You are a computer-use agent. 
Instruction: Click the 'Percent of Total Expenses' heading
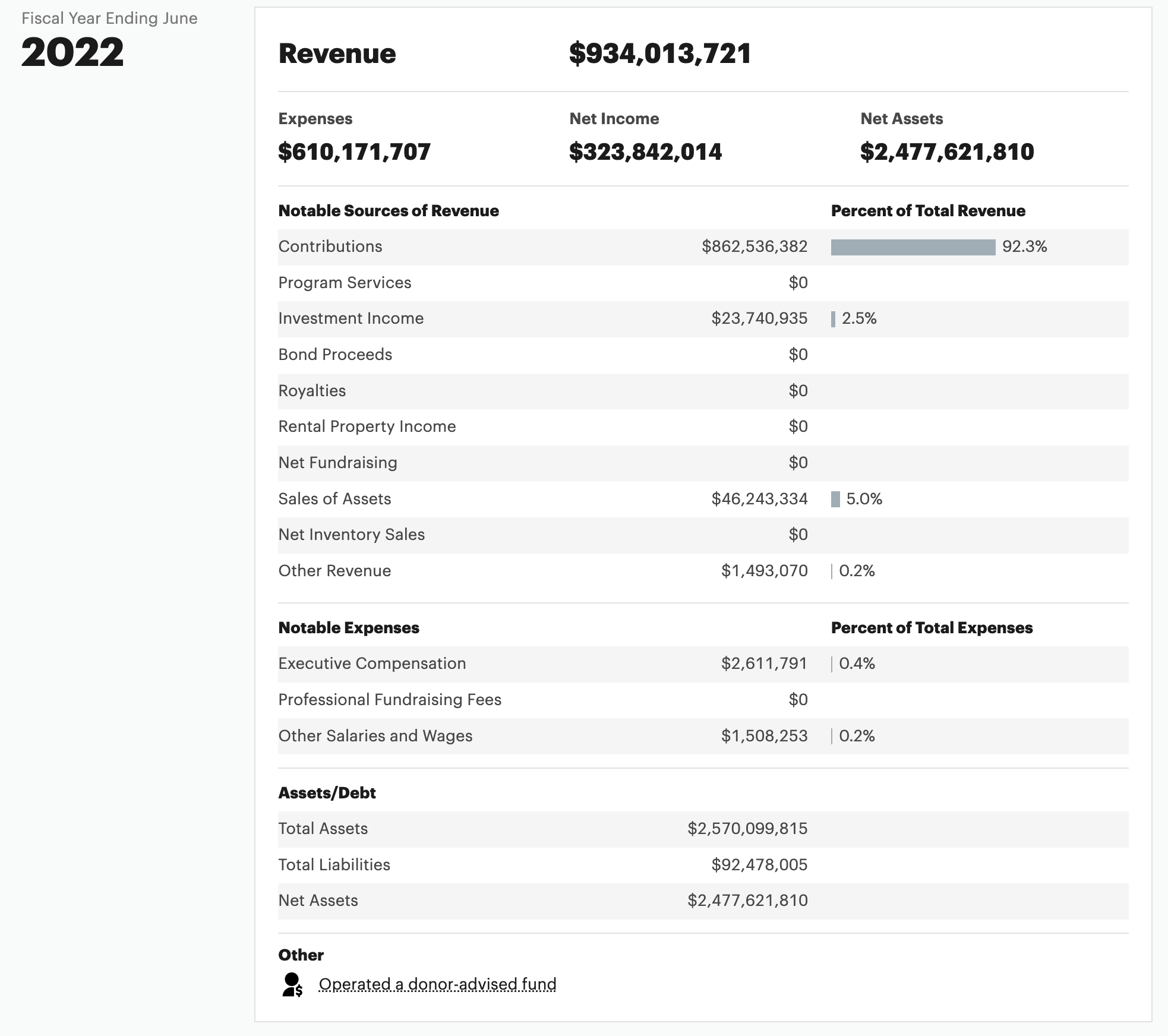932,628
